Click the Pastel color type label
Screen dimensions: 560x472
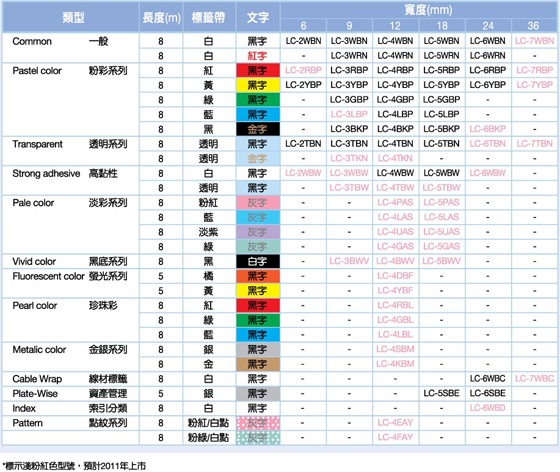[x=37, y=71]
